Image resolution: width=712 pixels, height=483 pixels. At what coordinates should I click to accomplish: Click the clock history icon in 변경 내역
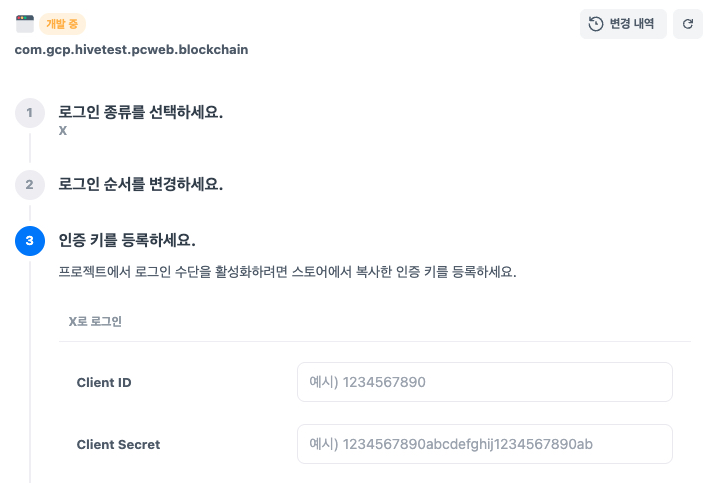tap(596, 24)
